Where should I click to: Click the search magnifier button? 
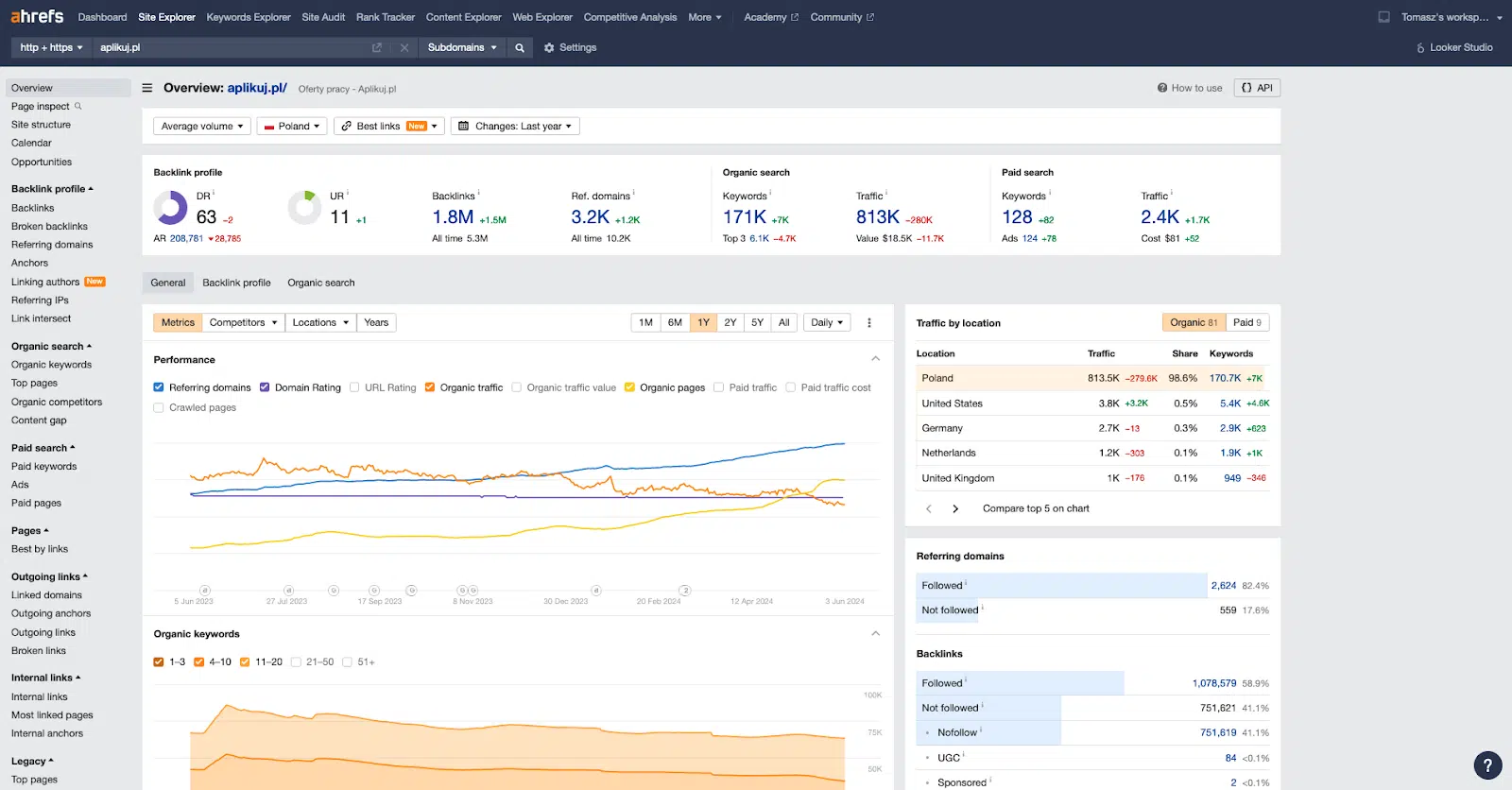519,47
